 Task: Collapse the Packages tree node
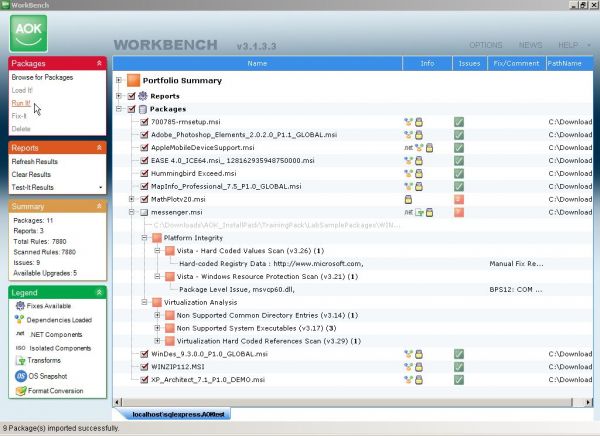(x=119, y=109)
